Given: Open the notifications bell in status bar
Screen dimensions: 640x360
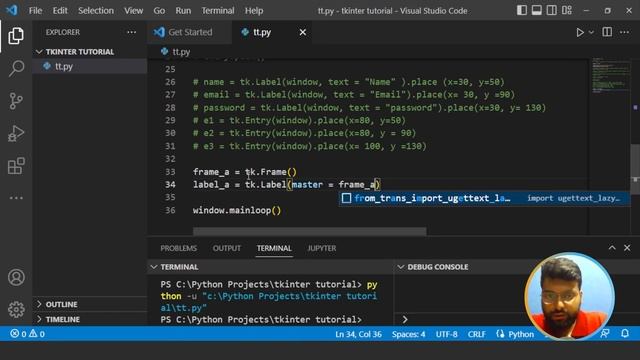Looking at the screenshot, I should tap(625, 333).
